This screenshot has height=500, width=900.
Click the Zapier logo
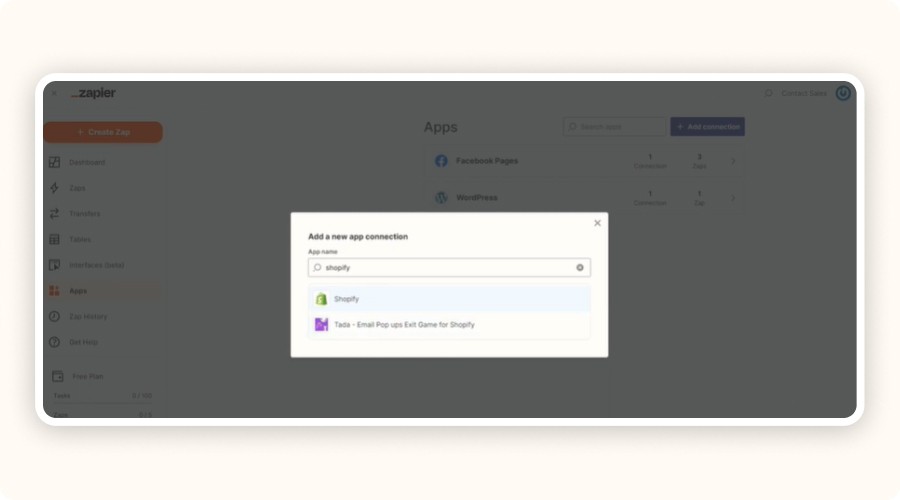click(x=93, y=93)
